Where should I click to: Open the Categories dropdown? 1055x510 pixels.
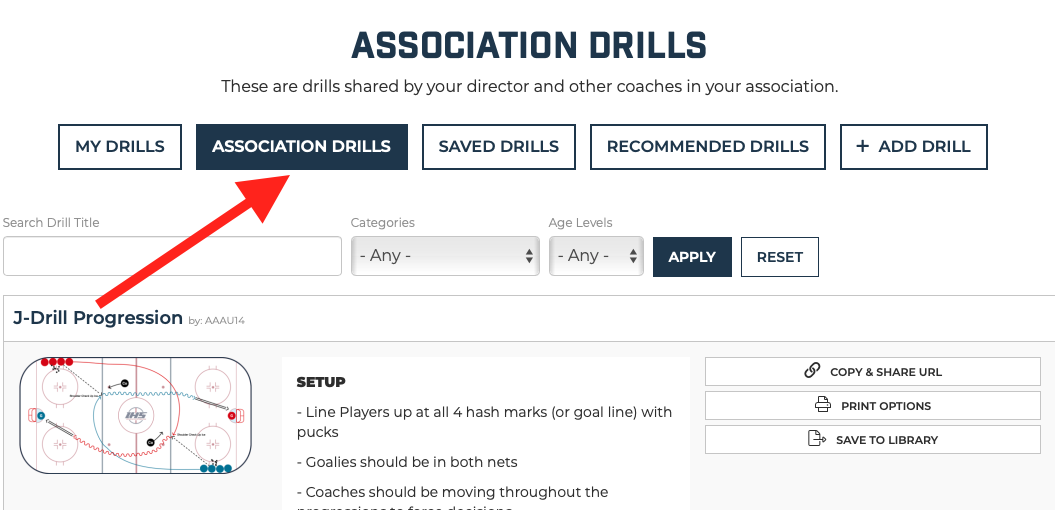pyautogui.click(x=445, y=256)
